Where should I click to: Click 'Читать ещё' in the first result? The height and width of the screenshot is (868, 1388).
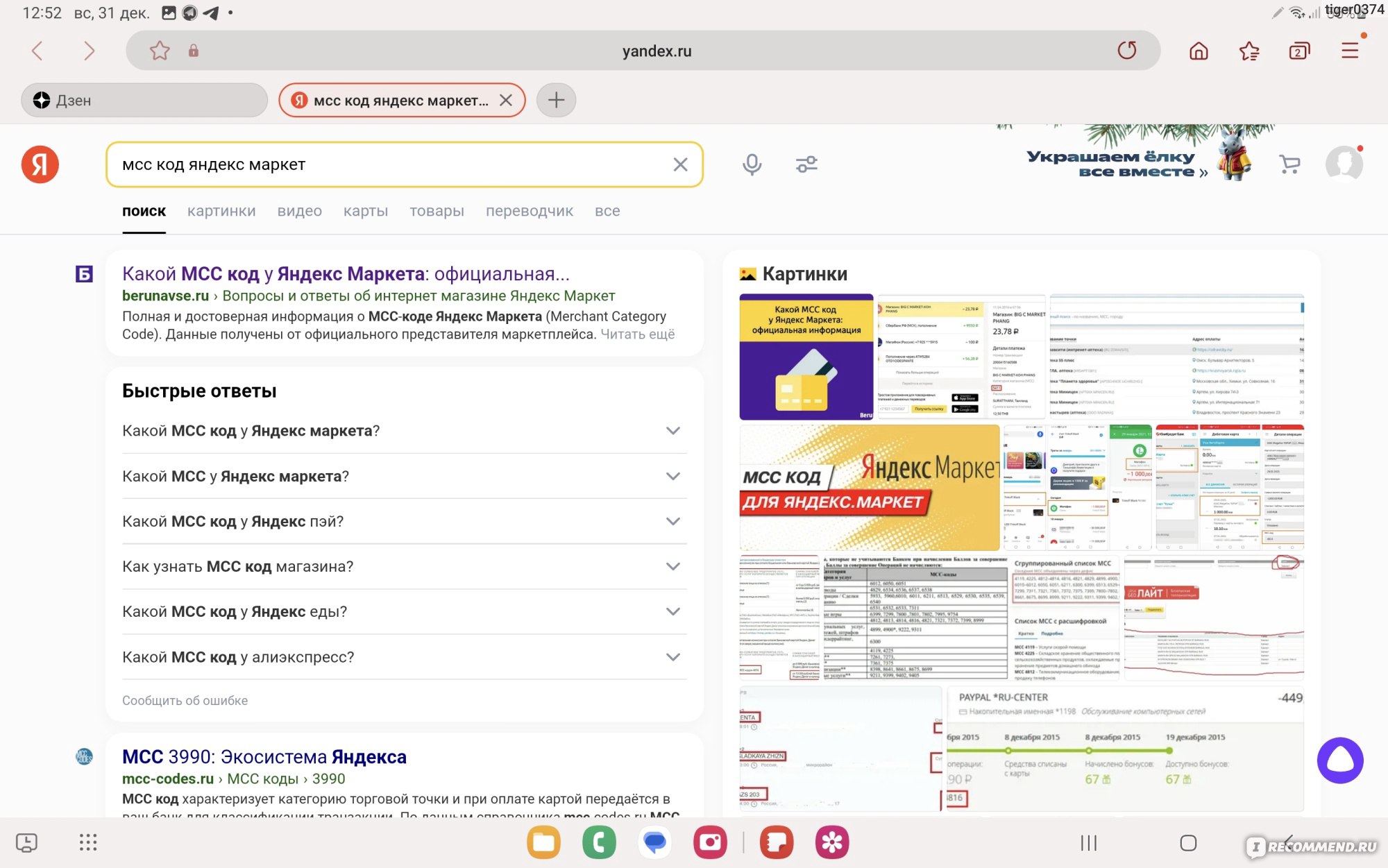pyautogui.click(x=637, y=334)
